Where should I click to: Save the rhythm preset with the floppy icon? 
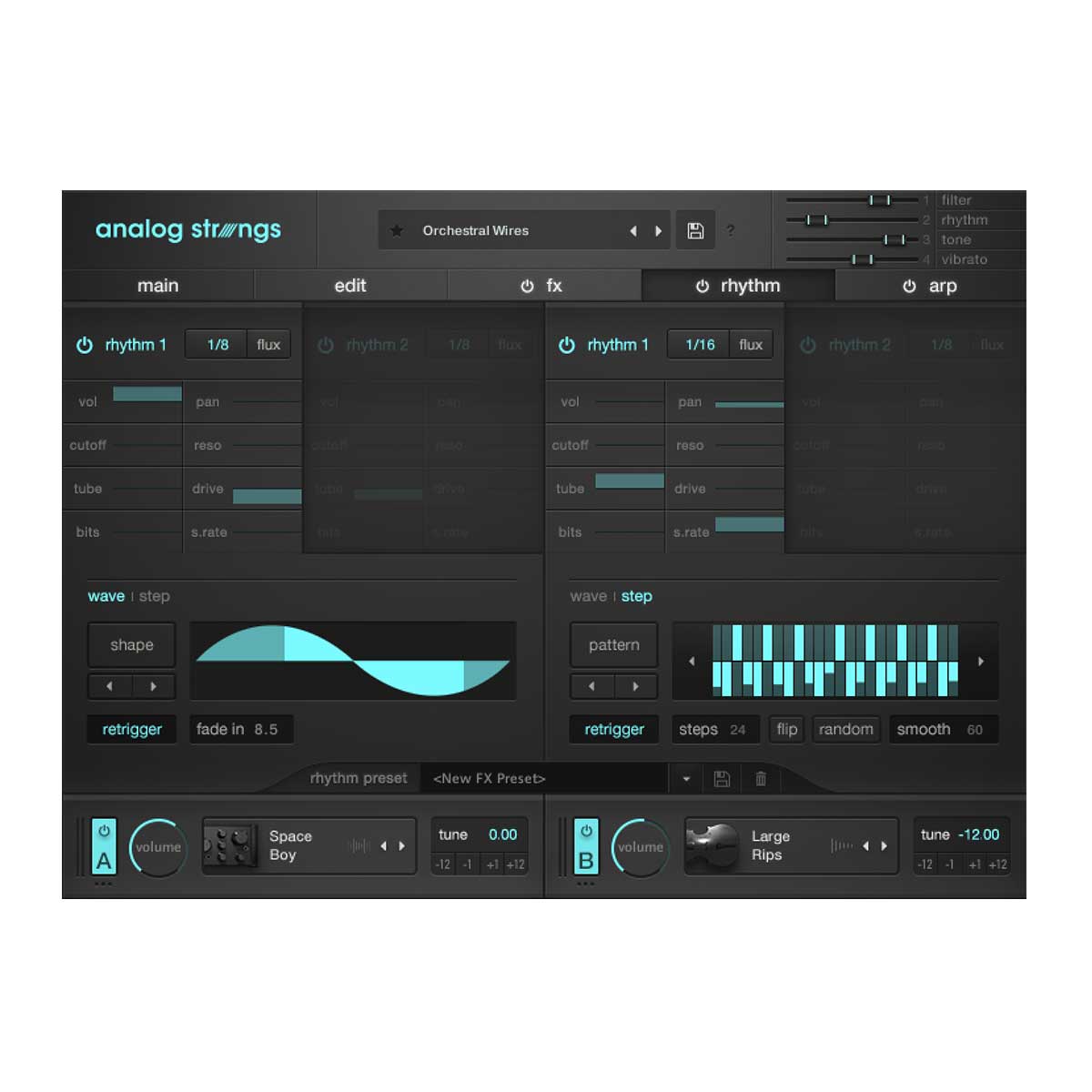coord(722,779)
